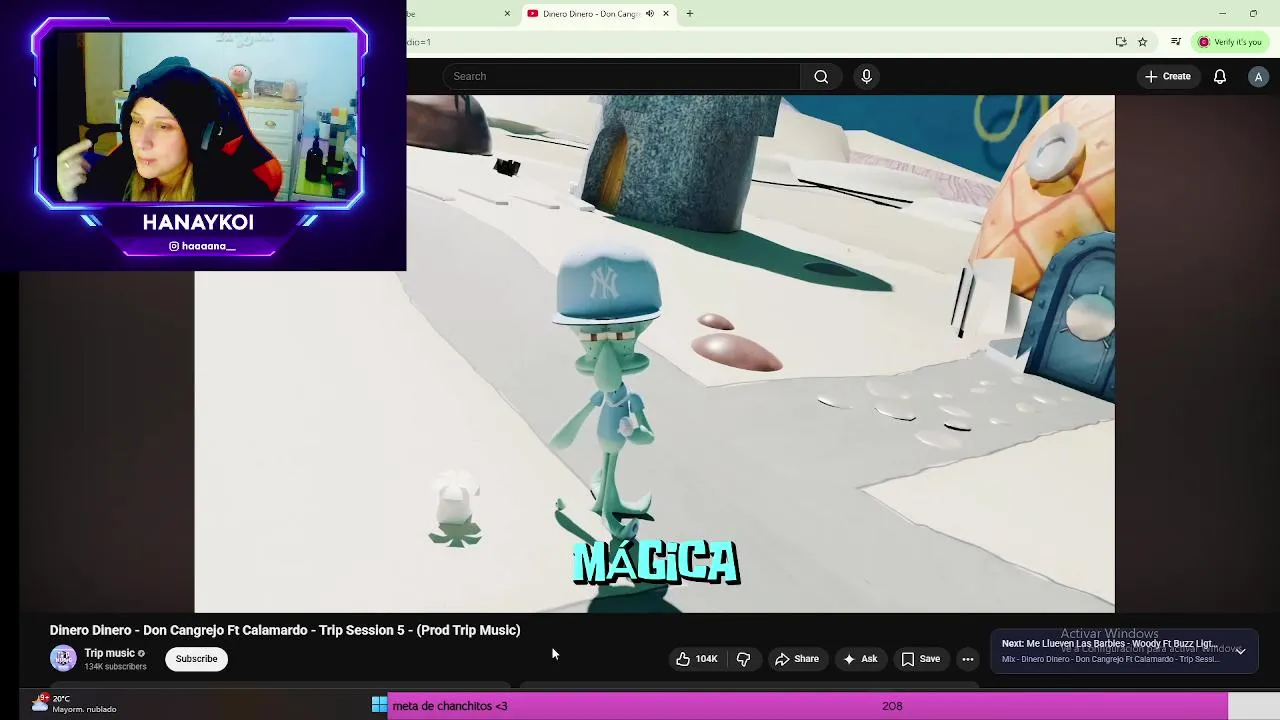This screenshot has width=1280, height=720.
Task: Click the Next: Me Llueven Las Barbies title
Action: [x=1109, y=644]
